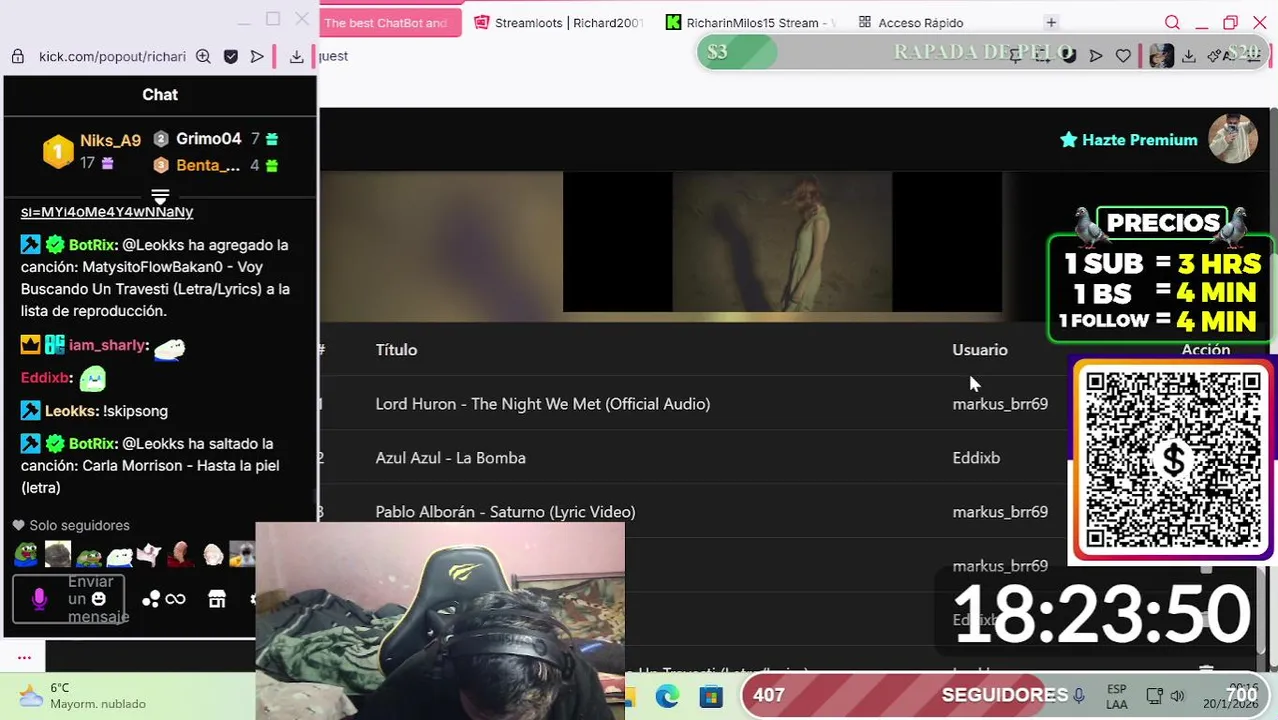This screenshot has width=1278, height=720.
Task: Pick the white polar bear emote
Action: click(x=120, y=555)
